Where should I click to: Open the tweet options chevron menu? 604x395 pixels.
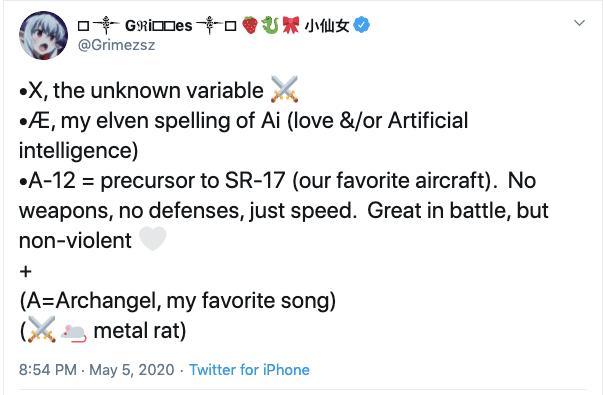click(x=579, y=23)
